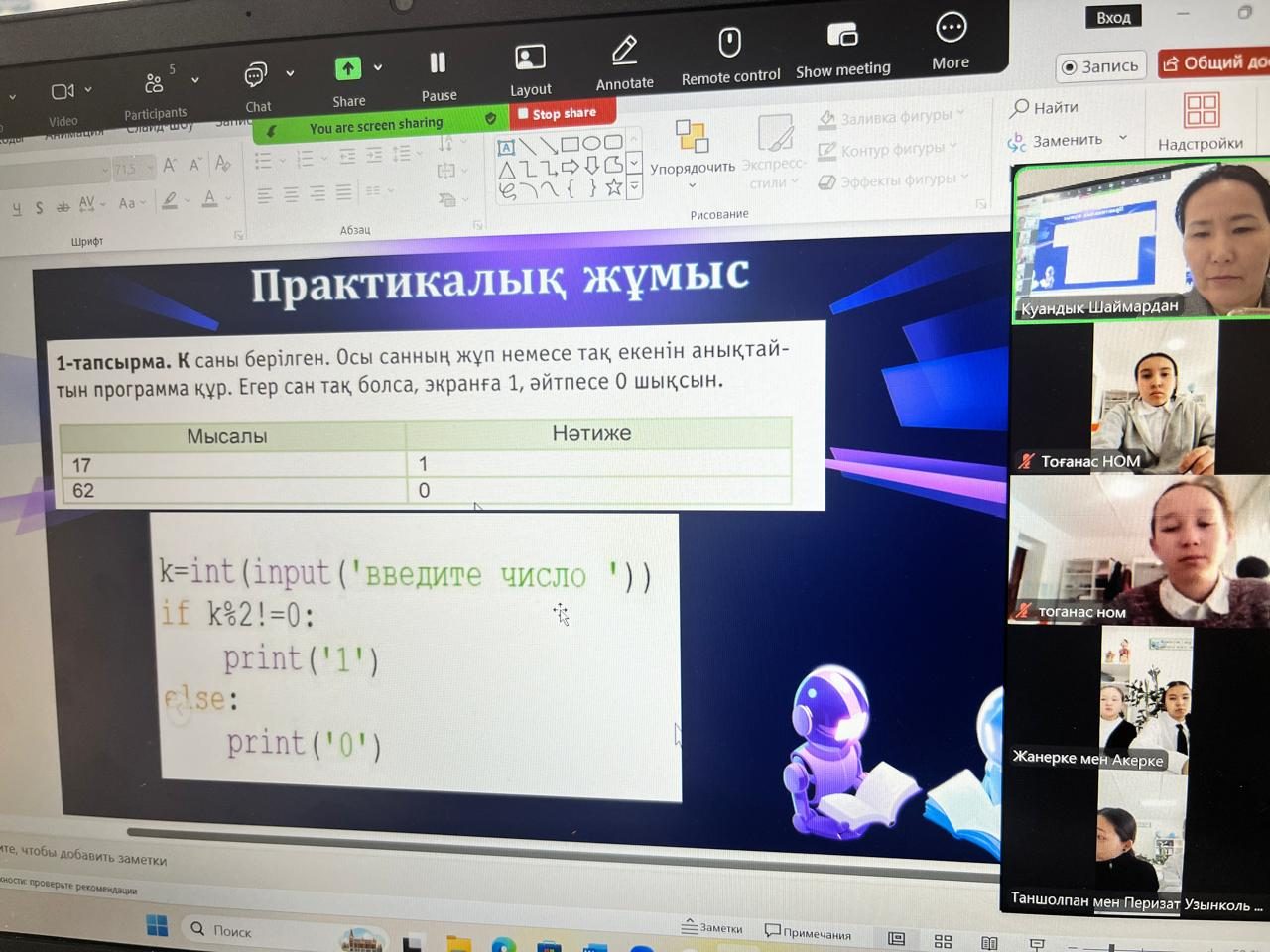Click the green Share icon

pyautogui.click(x=348, y=69)
